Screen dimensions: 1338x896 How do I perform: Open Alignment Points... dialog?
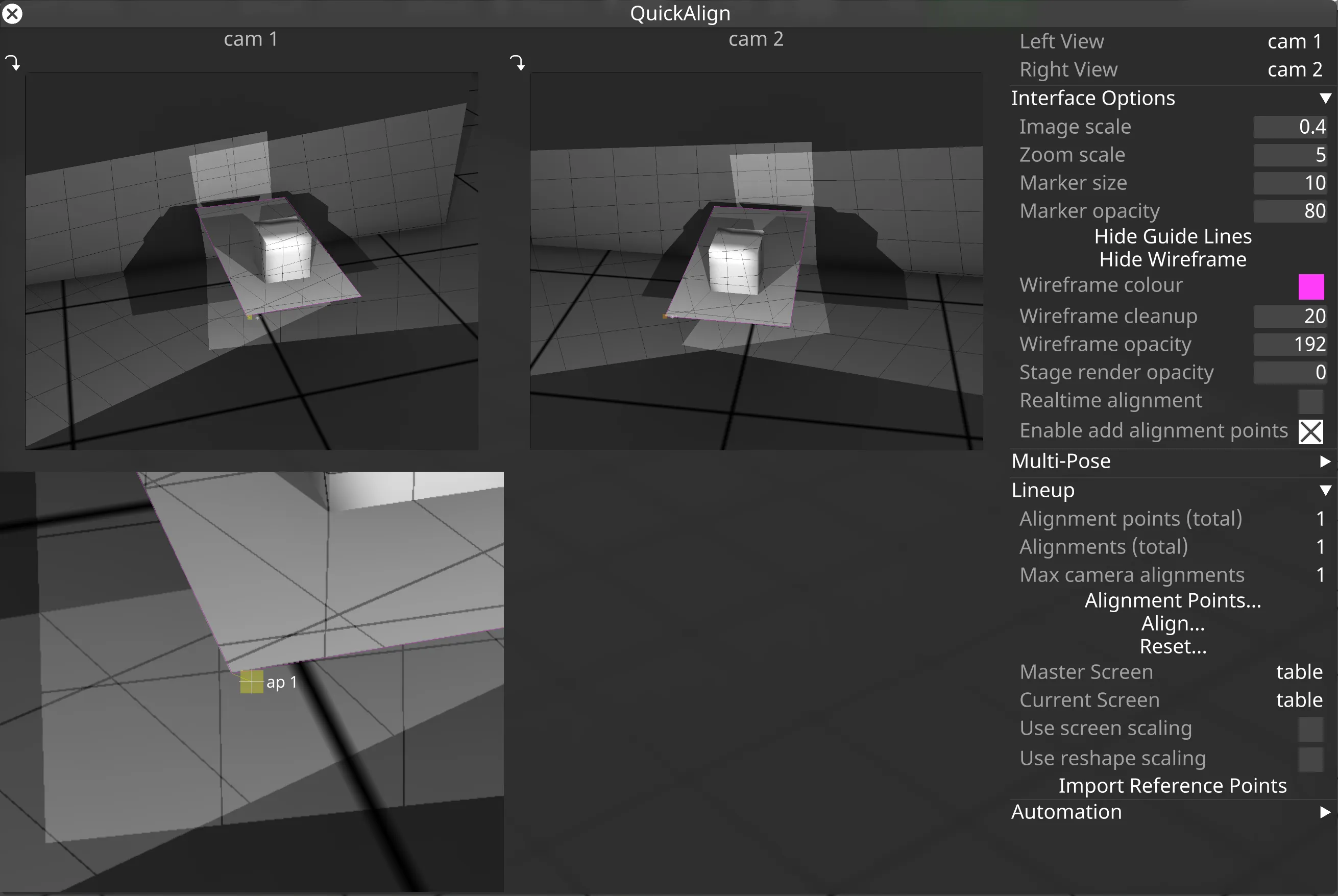coord(1172,600)
